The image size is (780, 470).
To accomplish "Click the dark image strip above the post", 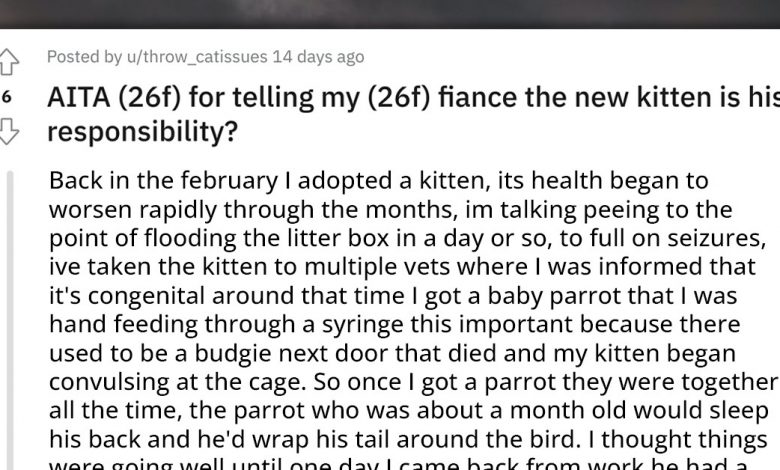I will pyautogui.click(x=390, y=13).
